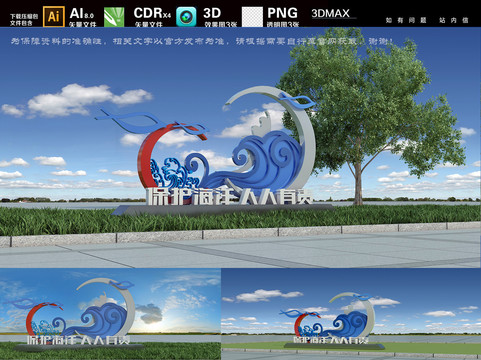Open the bottom-left sunset render thumbnail
Viewport: 481px width, 360px height.
[110, 314]
